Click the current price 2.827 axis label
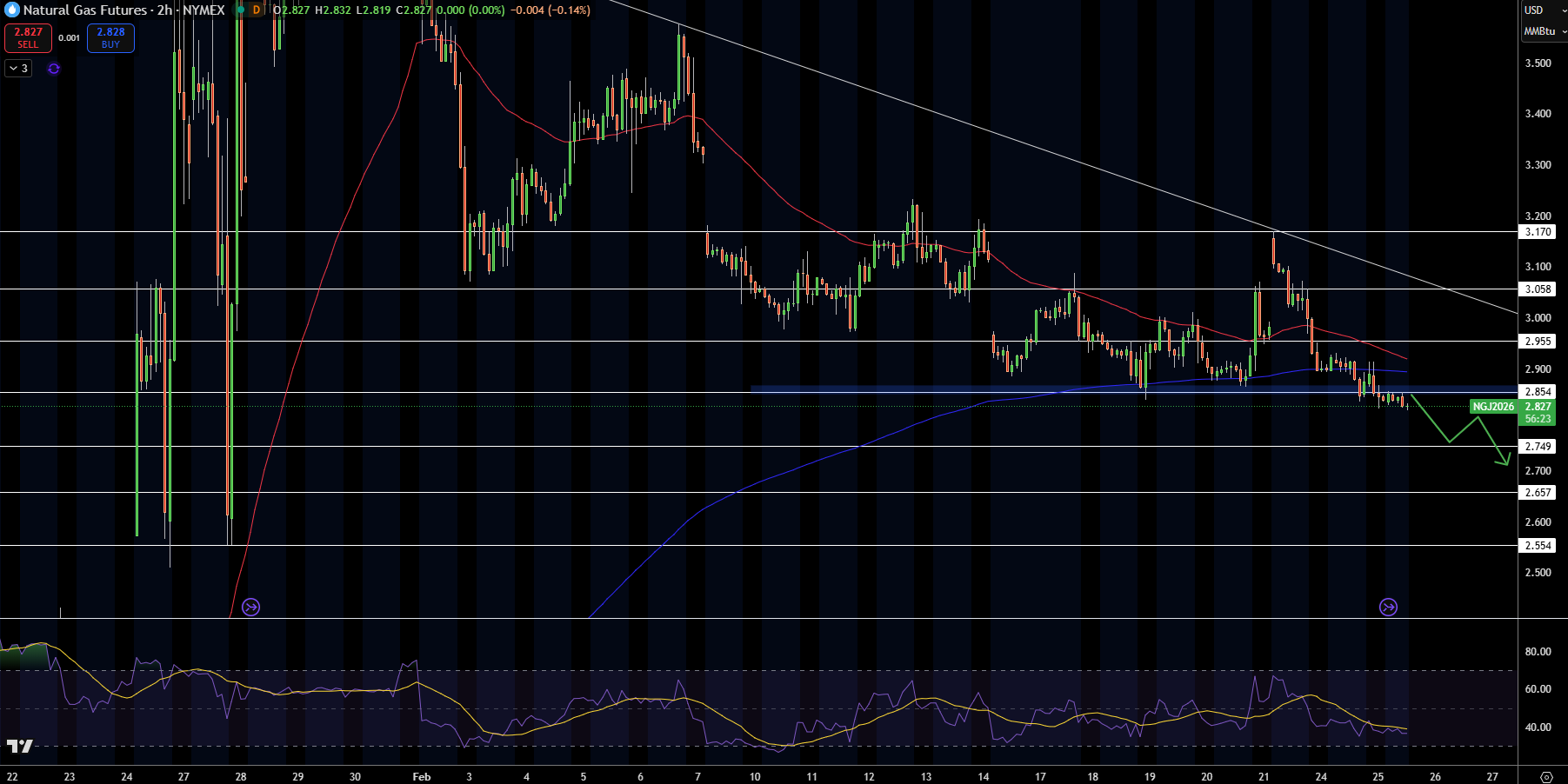The image size is (1568, 784). coord(1538,407)
